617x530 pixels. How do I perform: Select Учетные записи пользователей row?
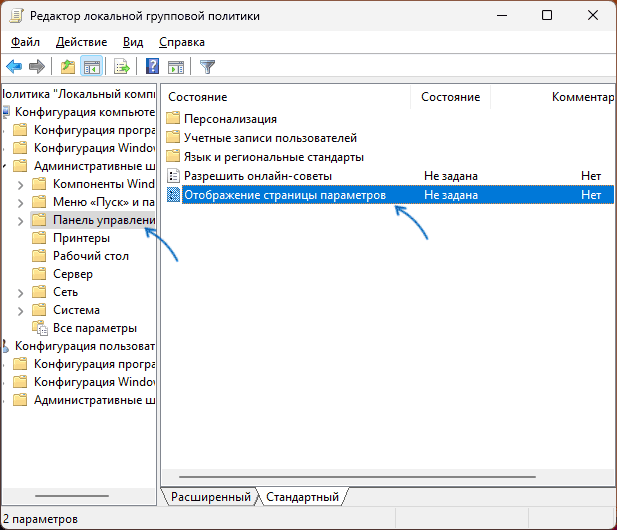click(270, 138)
